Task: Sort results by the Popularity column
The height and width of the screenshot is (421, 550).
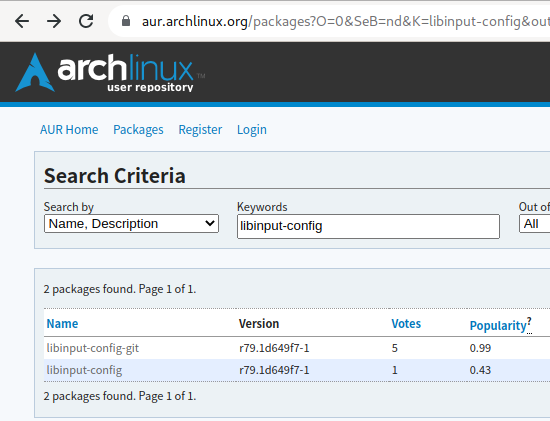Action: (498, 325)
